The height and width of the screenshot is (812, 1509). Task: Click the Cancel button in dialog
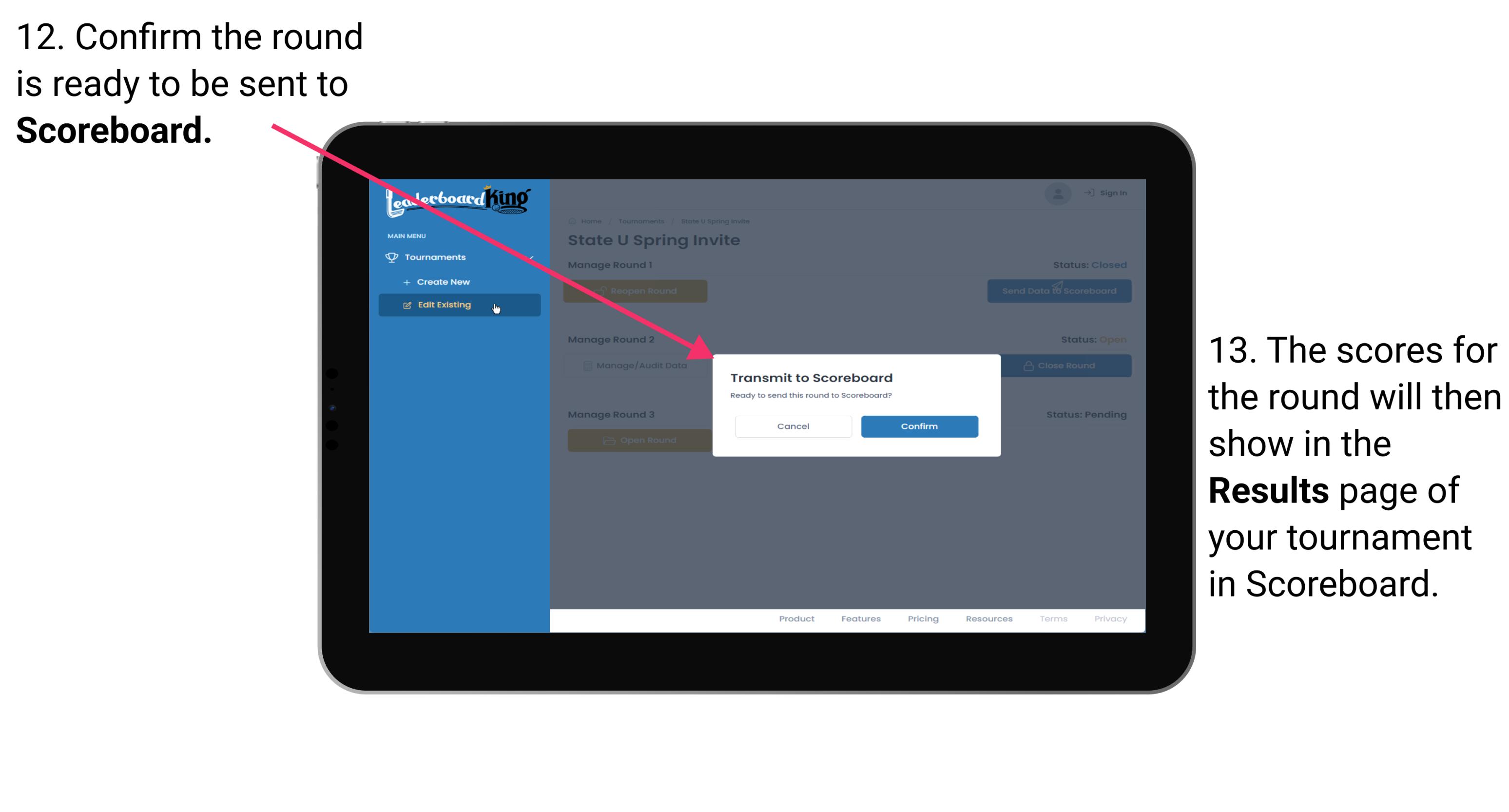click(793, 426)
